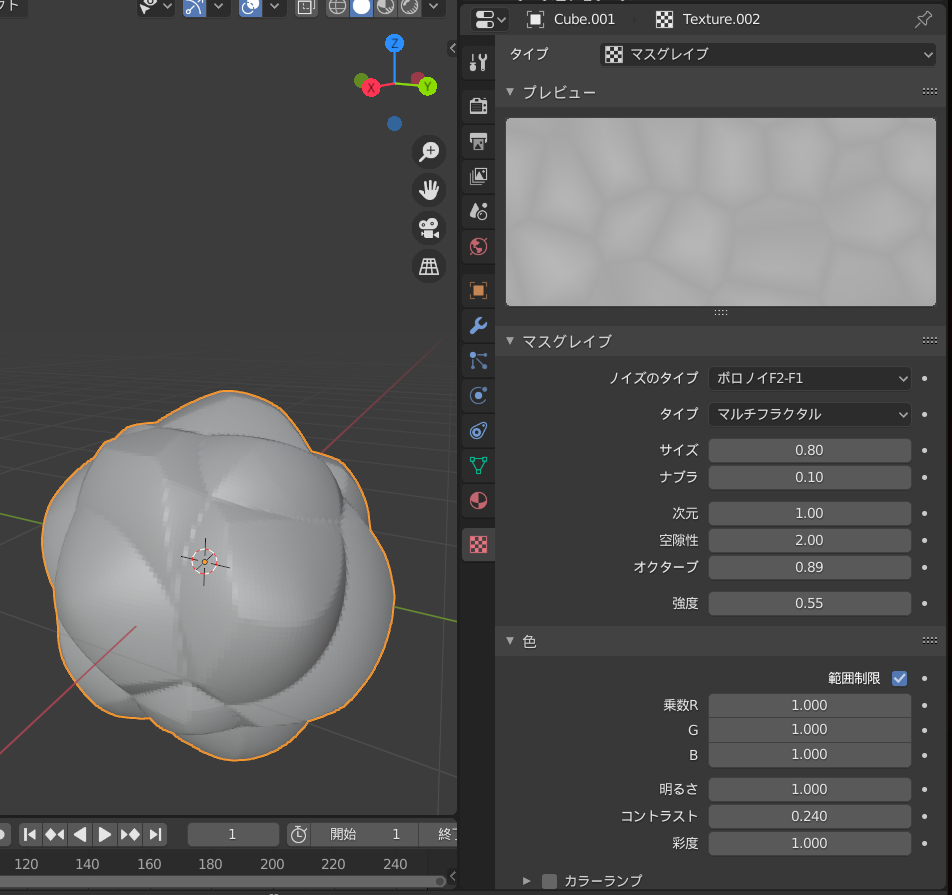The height and width of the screenshot is (895, 952).
Task: Click the viewport pan hand icon
Action: coord(429,189)
